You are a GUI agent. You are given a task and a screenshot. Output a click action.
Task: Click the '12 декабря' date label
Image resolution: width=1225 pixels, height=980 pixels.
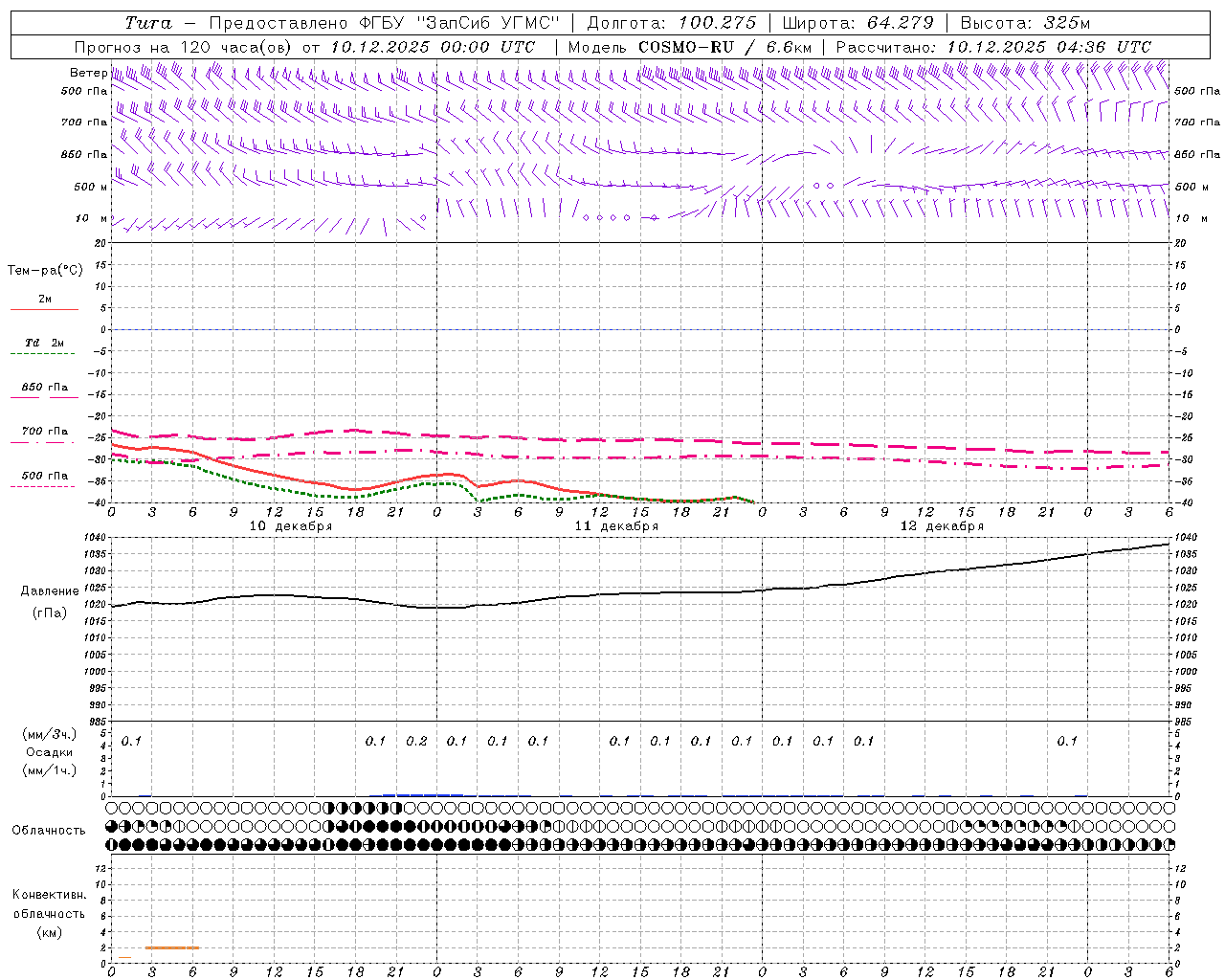click(942, 525)
